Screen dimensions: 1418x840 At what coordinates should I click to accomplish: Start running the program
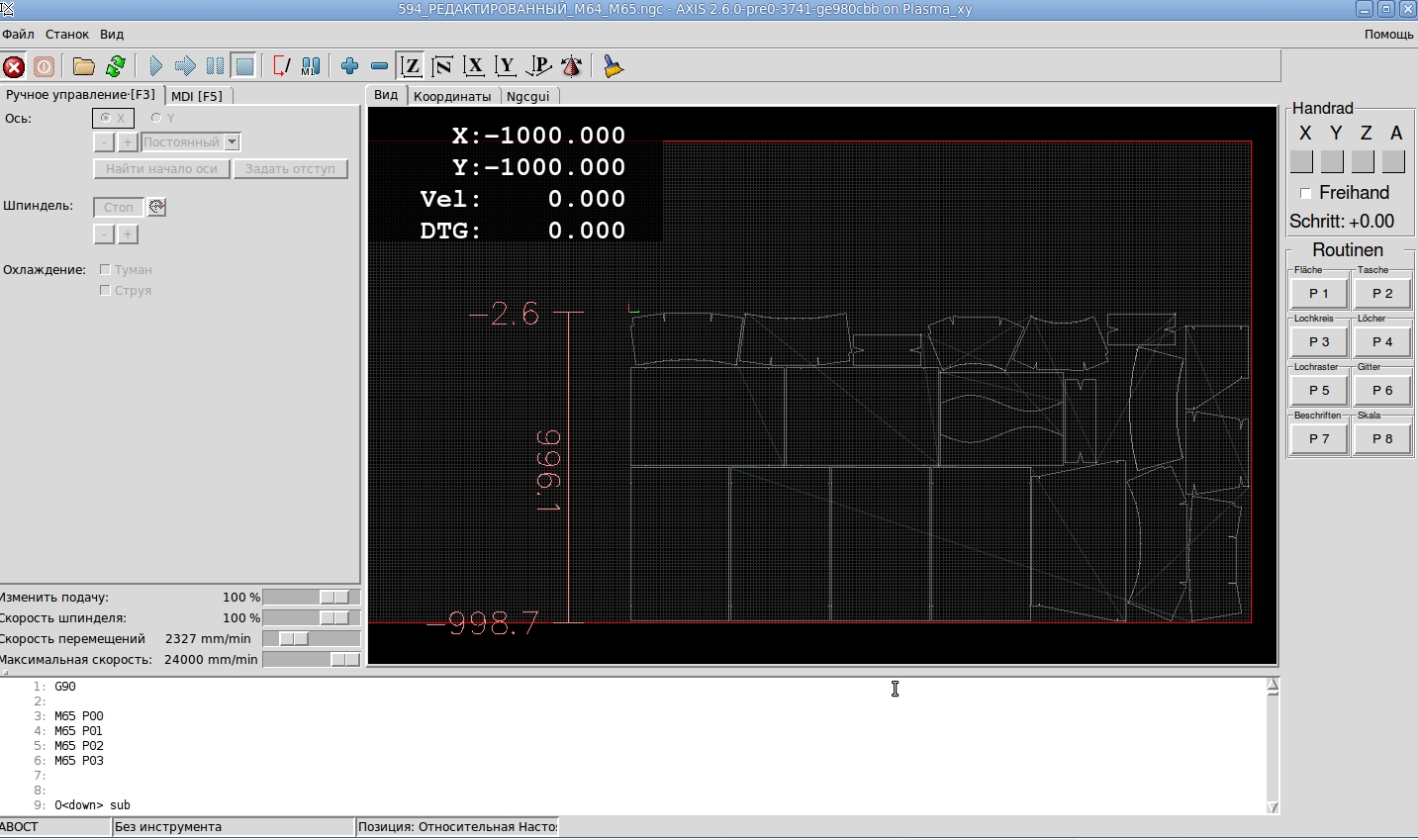click(155, 66)
